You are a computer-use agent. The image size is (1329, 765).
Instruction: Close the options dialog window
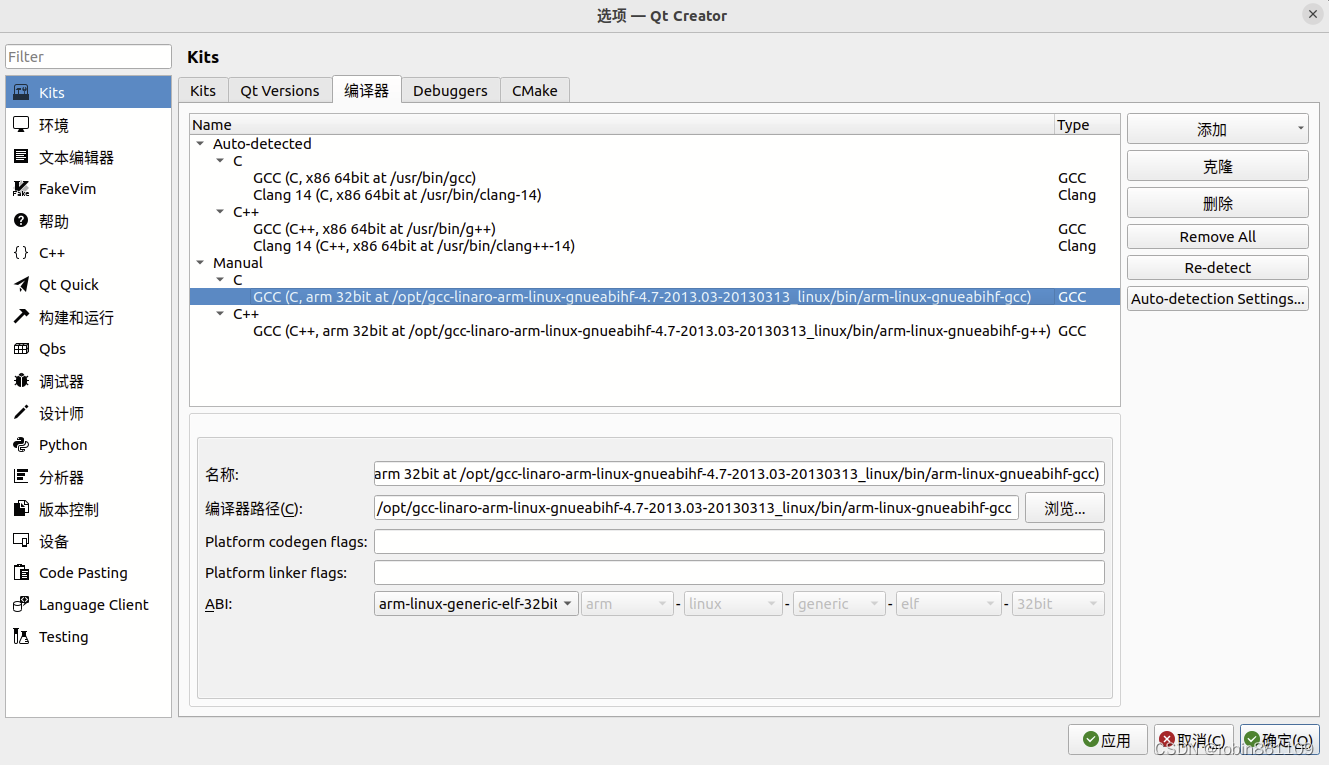(x=1312, y=14)
